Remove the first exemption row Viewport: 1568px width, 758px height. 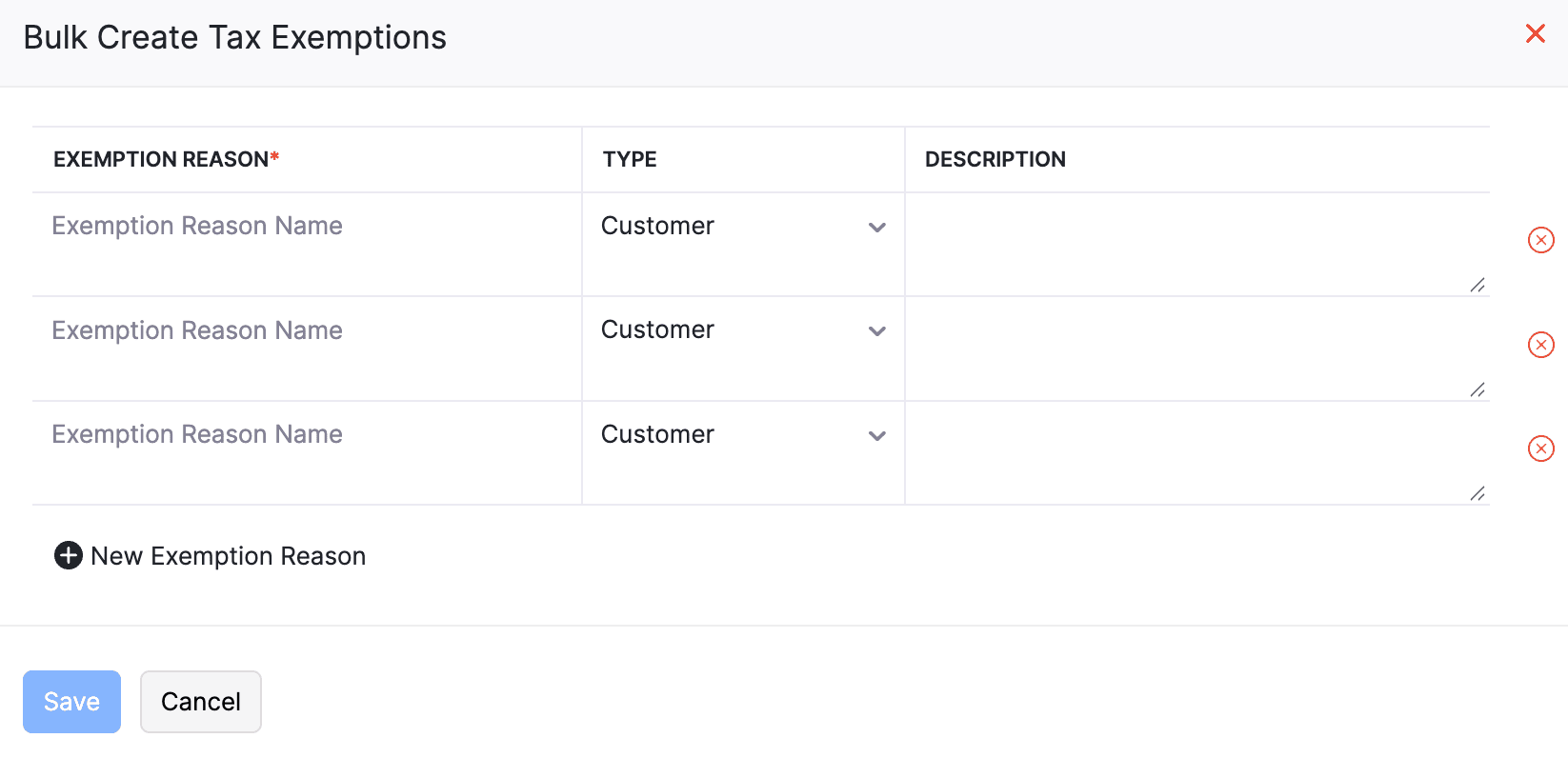[x=1540, y=240]
